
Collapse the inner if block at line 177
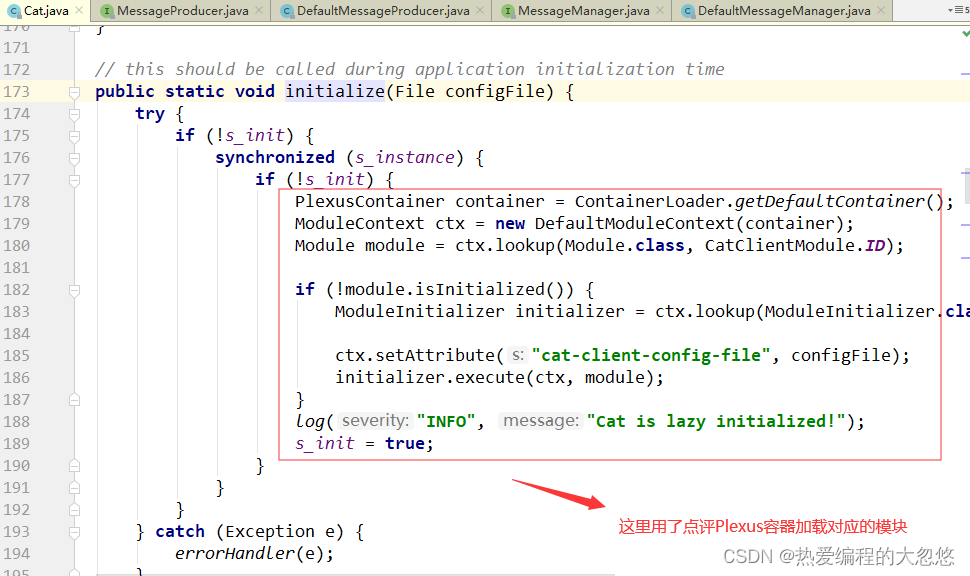pyautogui.click(x=74, y=180)
